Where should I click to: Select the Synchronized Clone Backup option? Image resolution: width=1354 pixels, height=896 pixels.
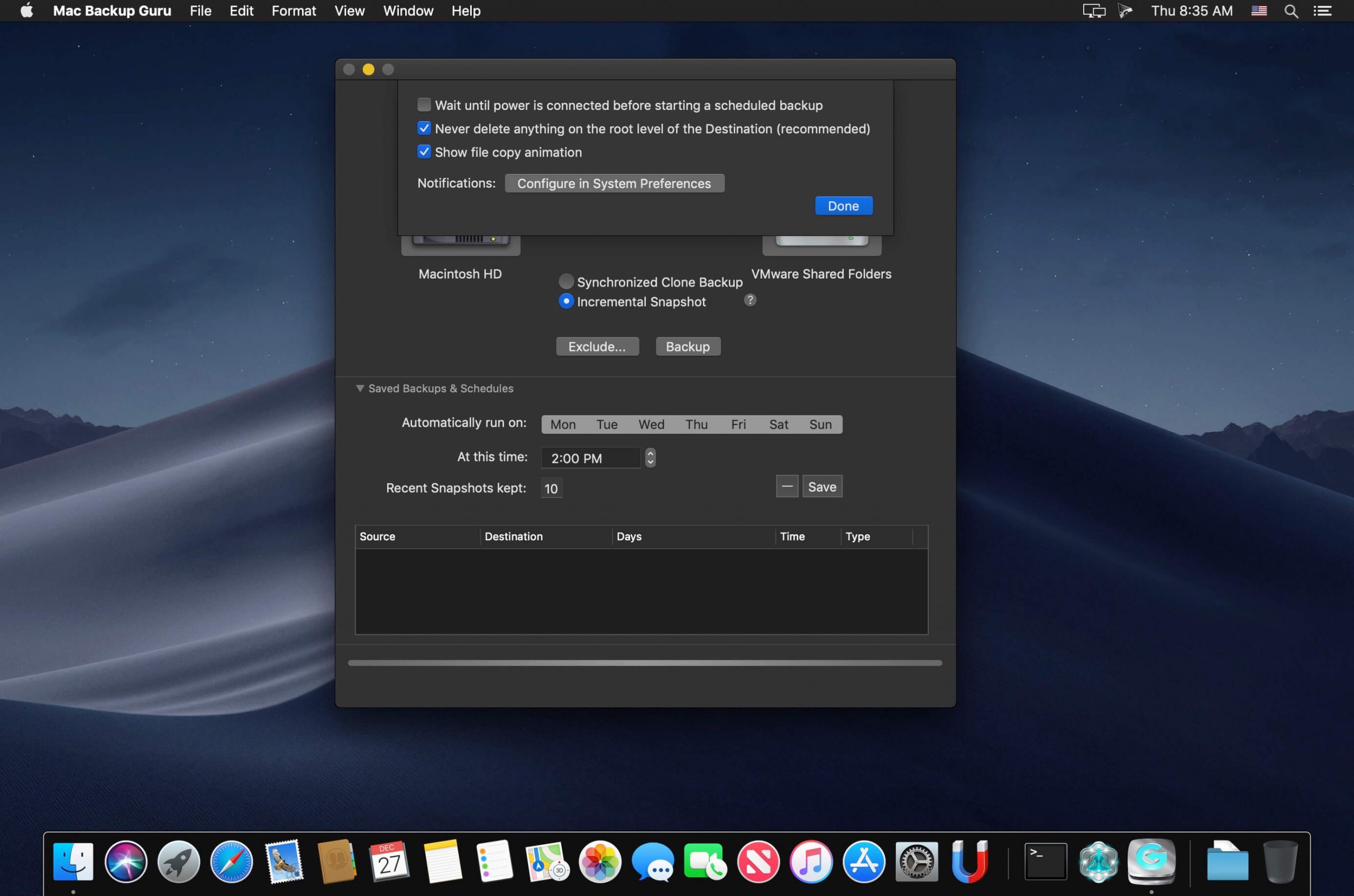(x=565, y=281)
